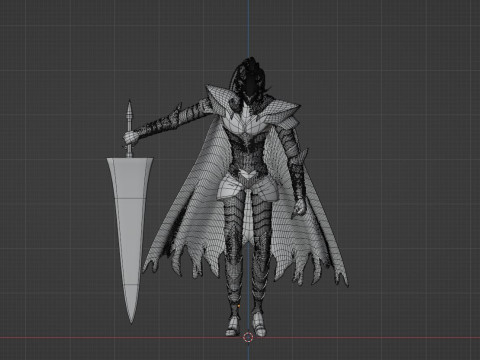Click the 3D cursor at the origin

(248, 337)
